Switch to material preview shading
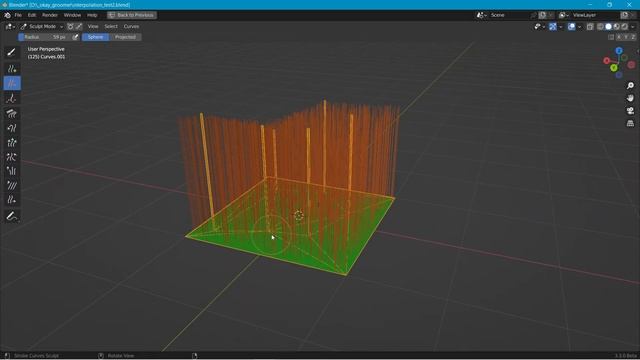Viewport: 640px width, 360px height. click(617, 27)
